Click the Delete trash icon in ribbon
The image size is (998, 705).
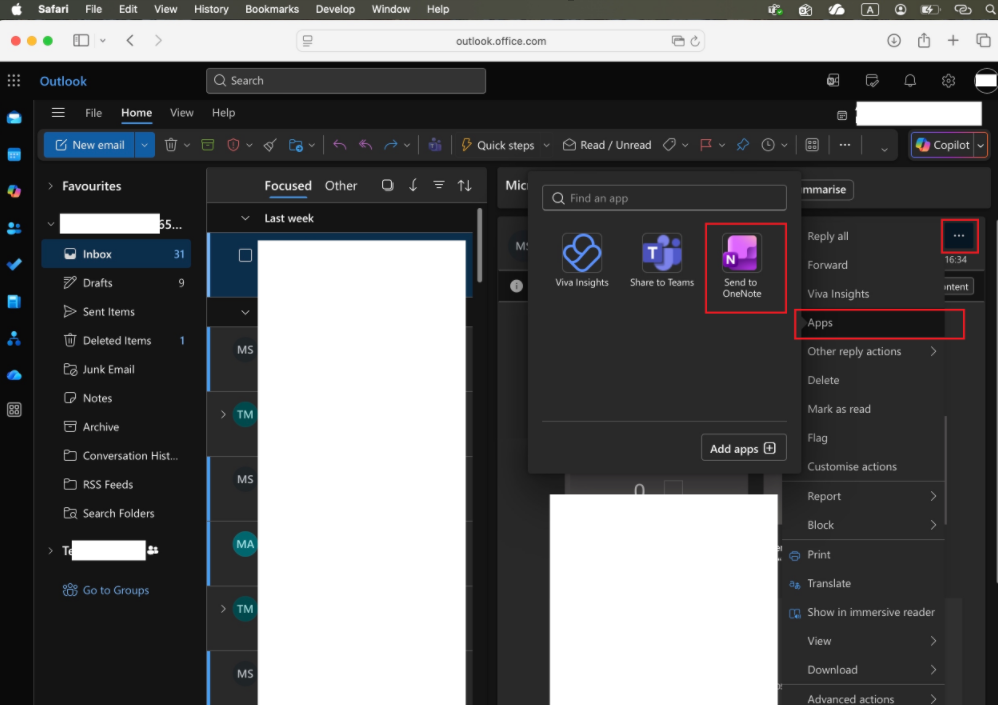(x=171, y=145)
